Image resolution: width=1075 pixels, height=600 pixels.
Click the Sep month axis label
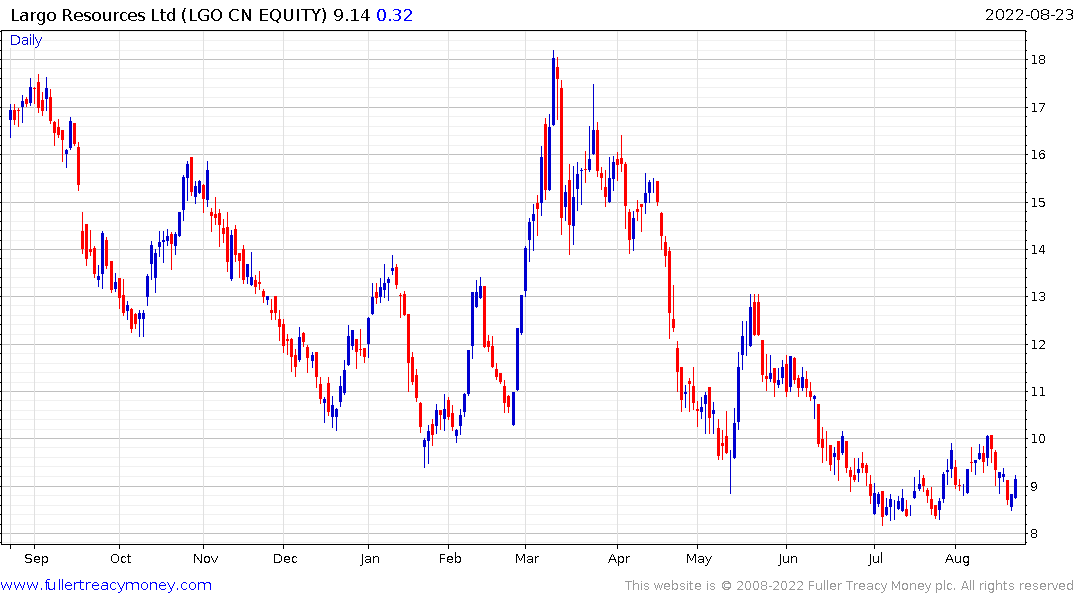click(x=36, y=558)
